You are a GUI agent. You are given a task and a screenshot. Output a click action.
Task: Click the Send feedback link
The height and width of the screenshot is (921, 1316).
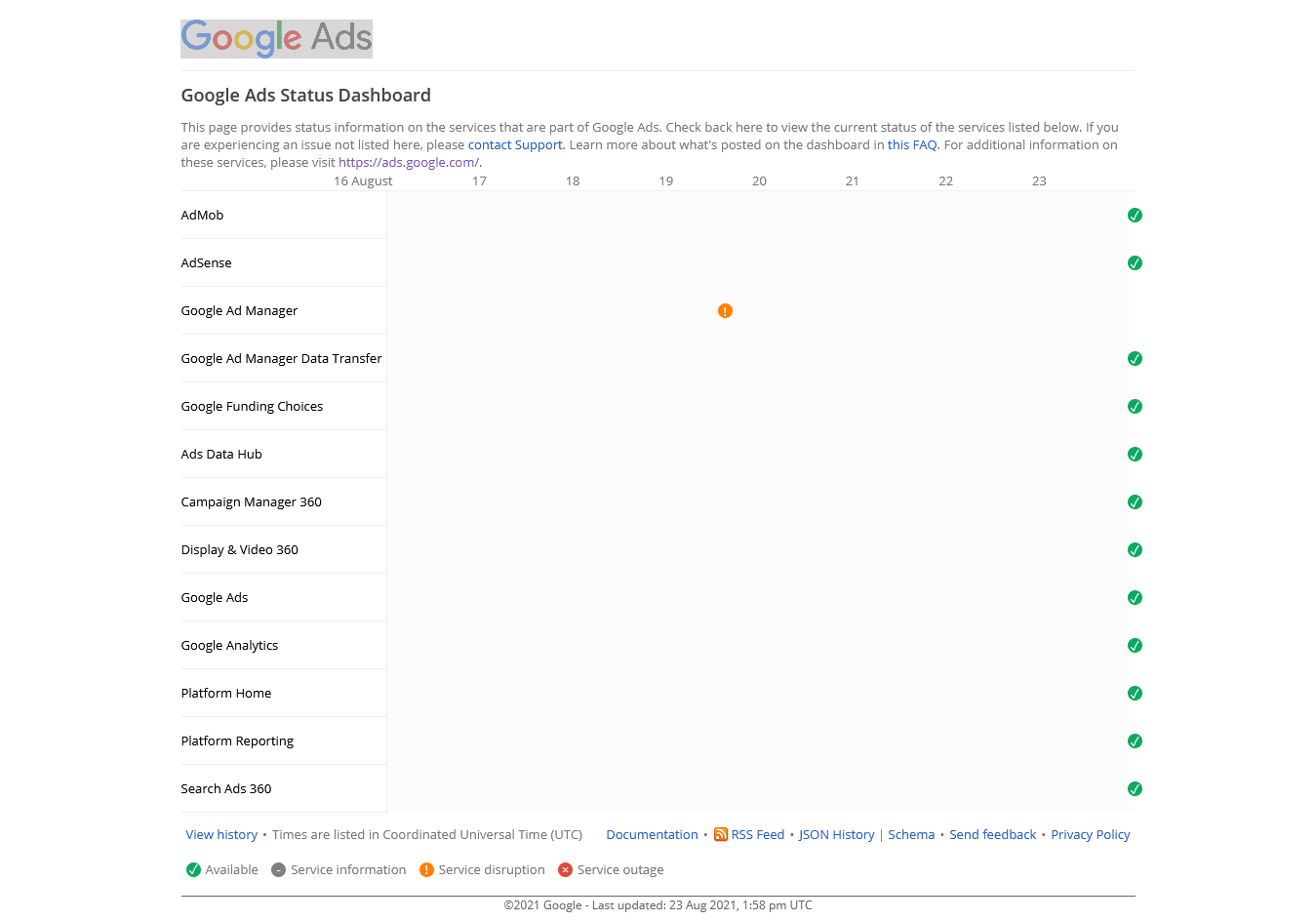[992, 835]
